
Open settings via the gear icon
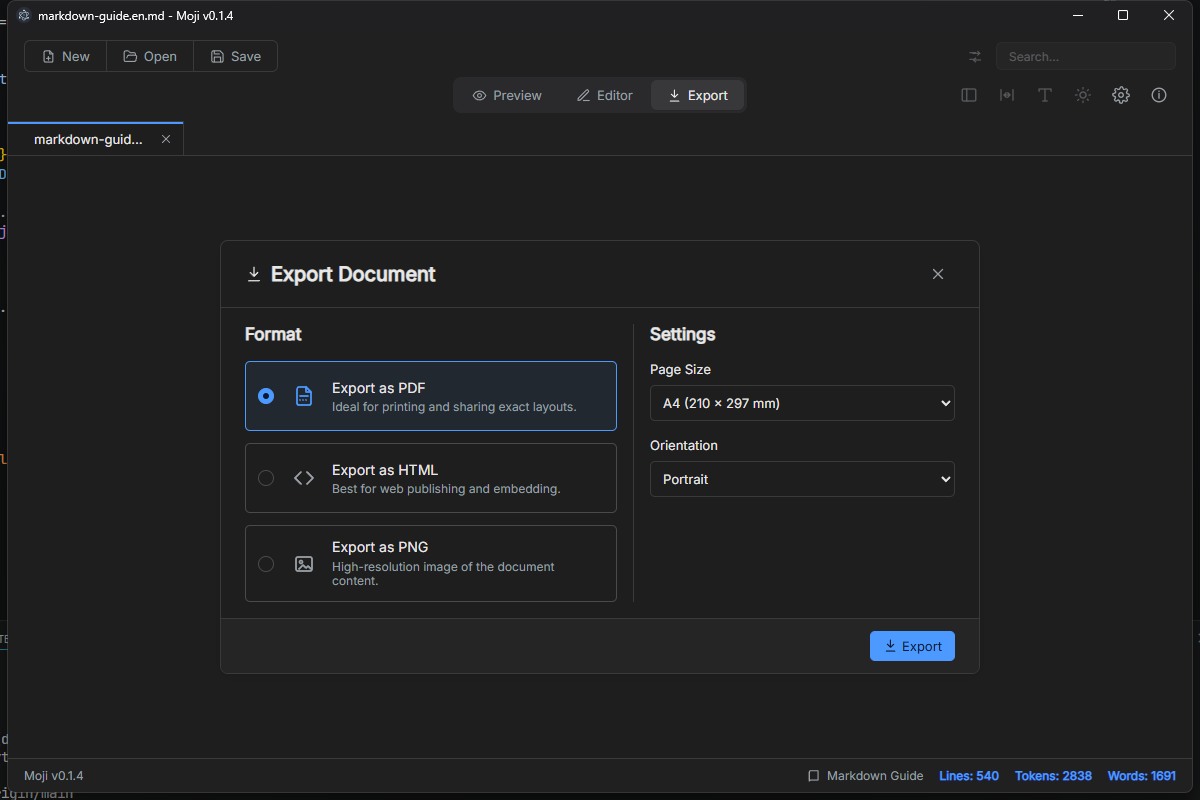pos(1121,95)
